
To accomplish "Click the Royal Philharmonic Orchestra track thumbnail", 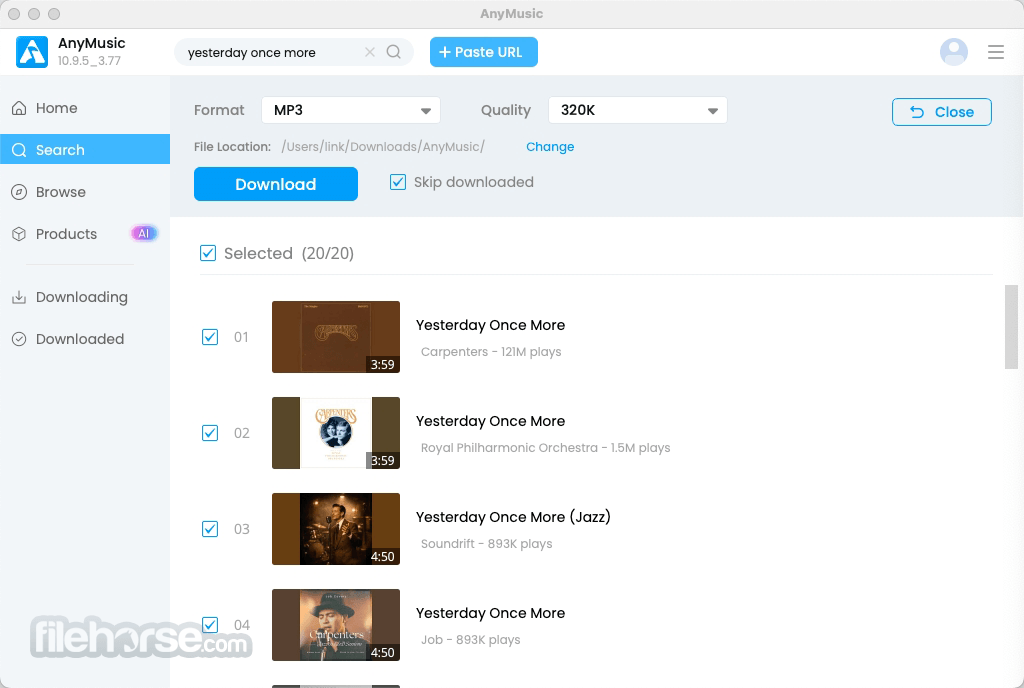I will point(336,433).
